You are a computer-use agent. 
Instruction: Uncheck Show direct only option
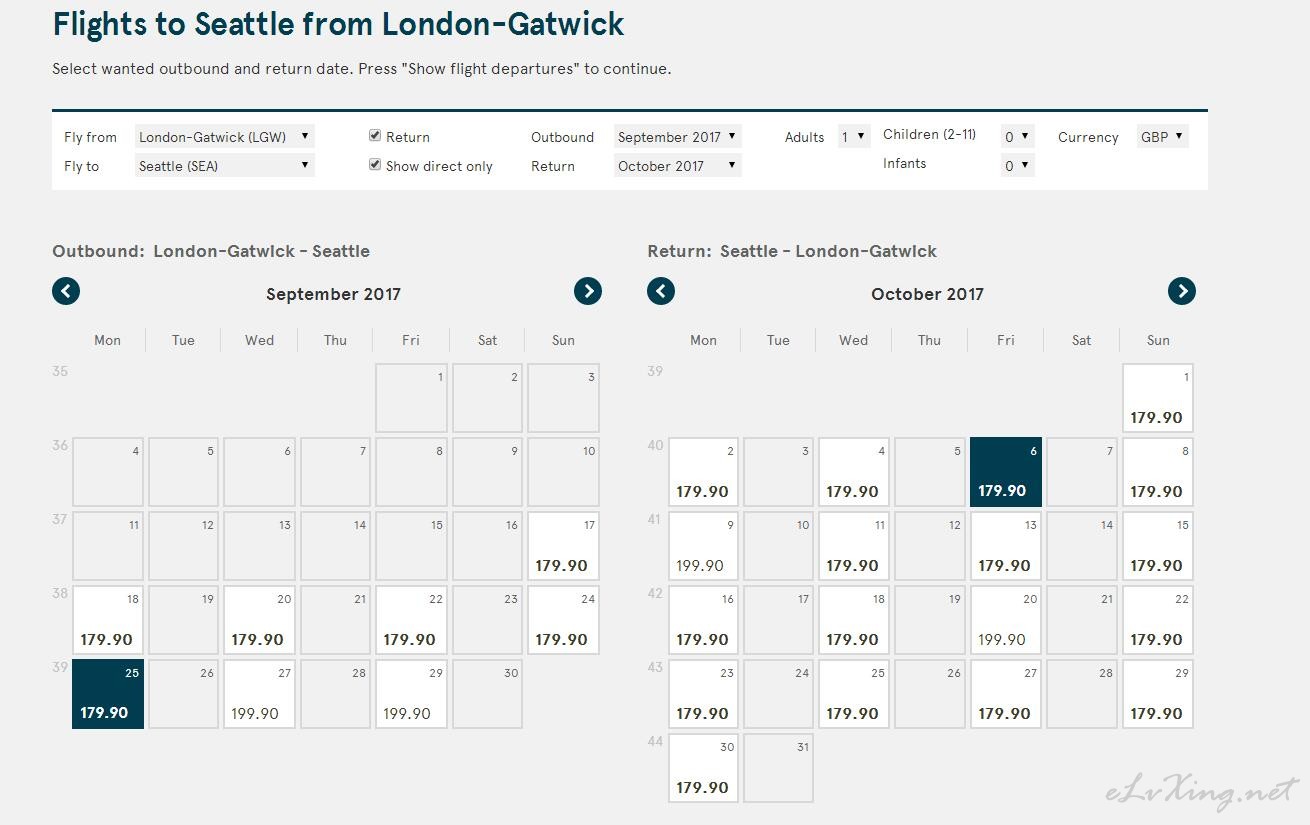[x=375, y=165]
